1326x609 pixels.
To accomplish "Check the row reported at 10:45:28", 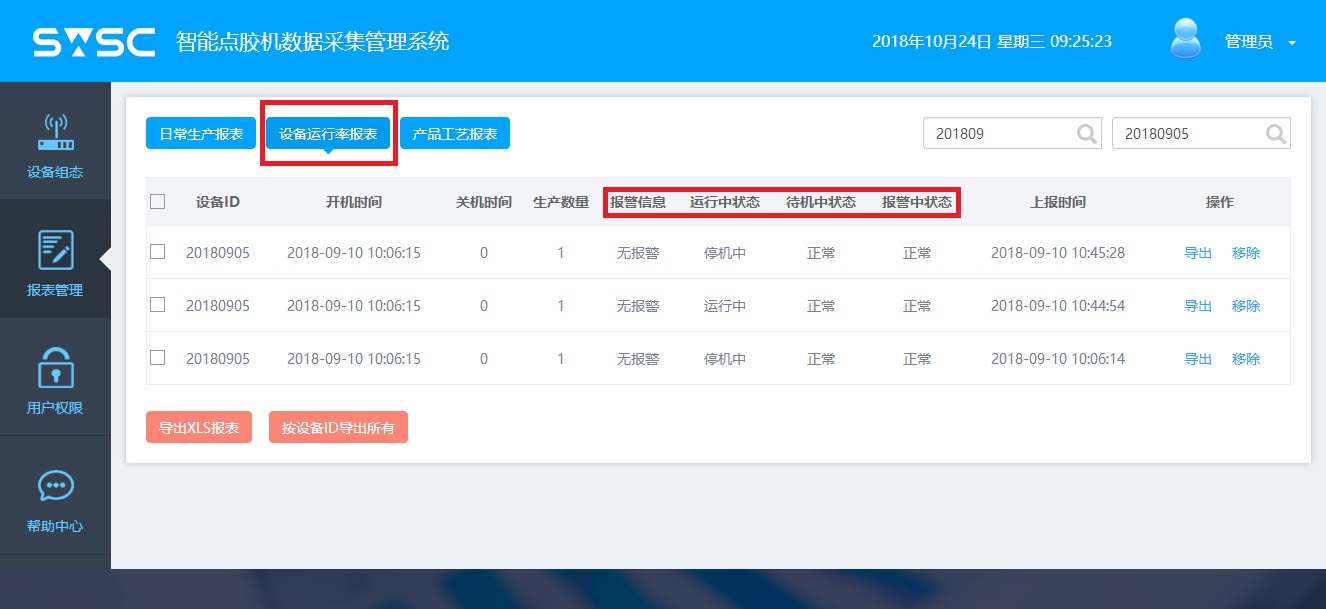I will coord(157,252).
